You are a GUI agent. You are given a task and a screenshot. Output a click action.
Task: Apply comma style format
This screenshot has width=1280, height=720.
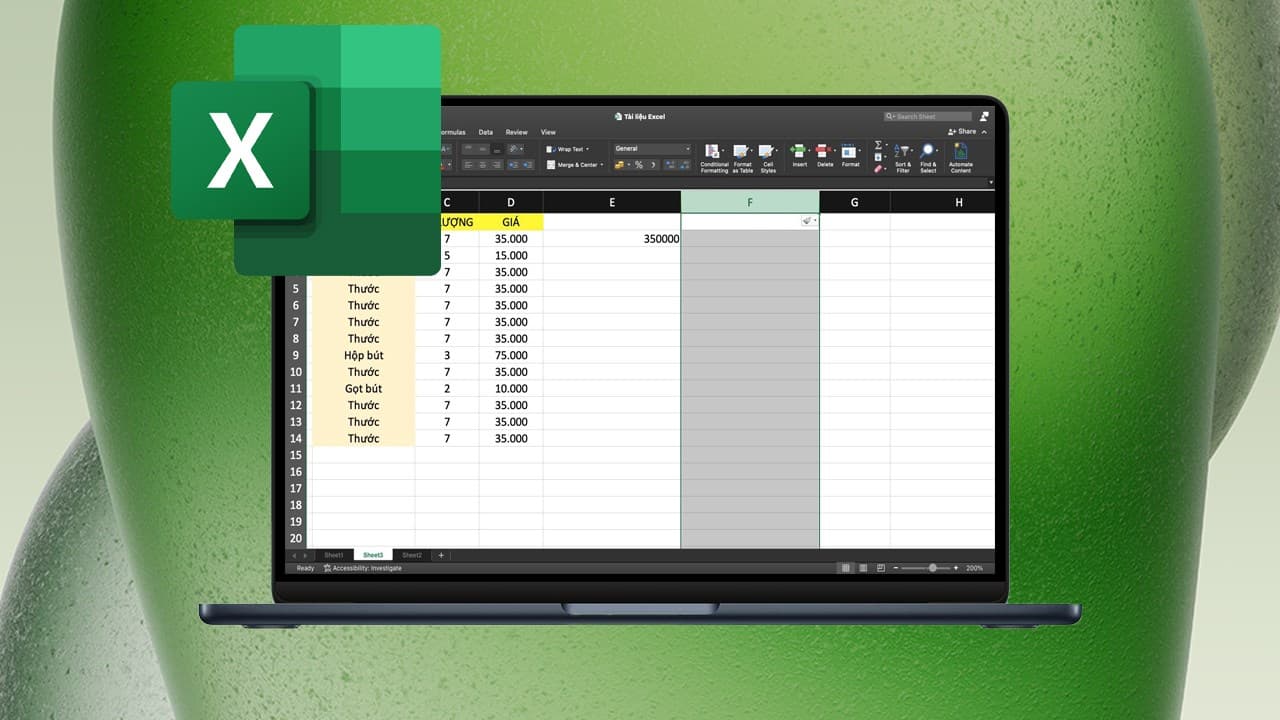pos(653,165)
